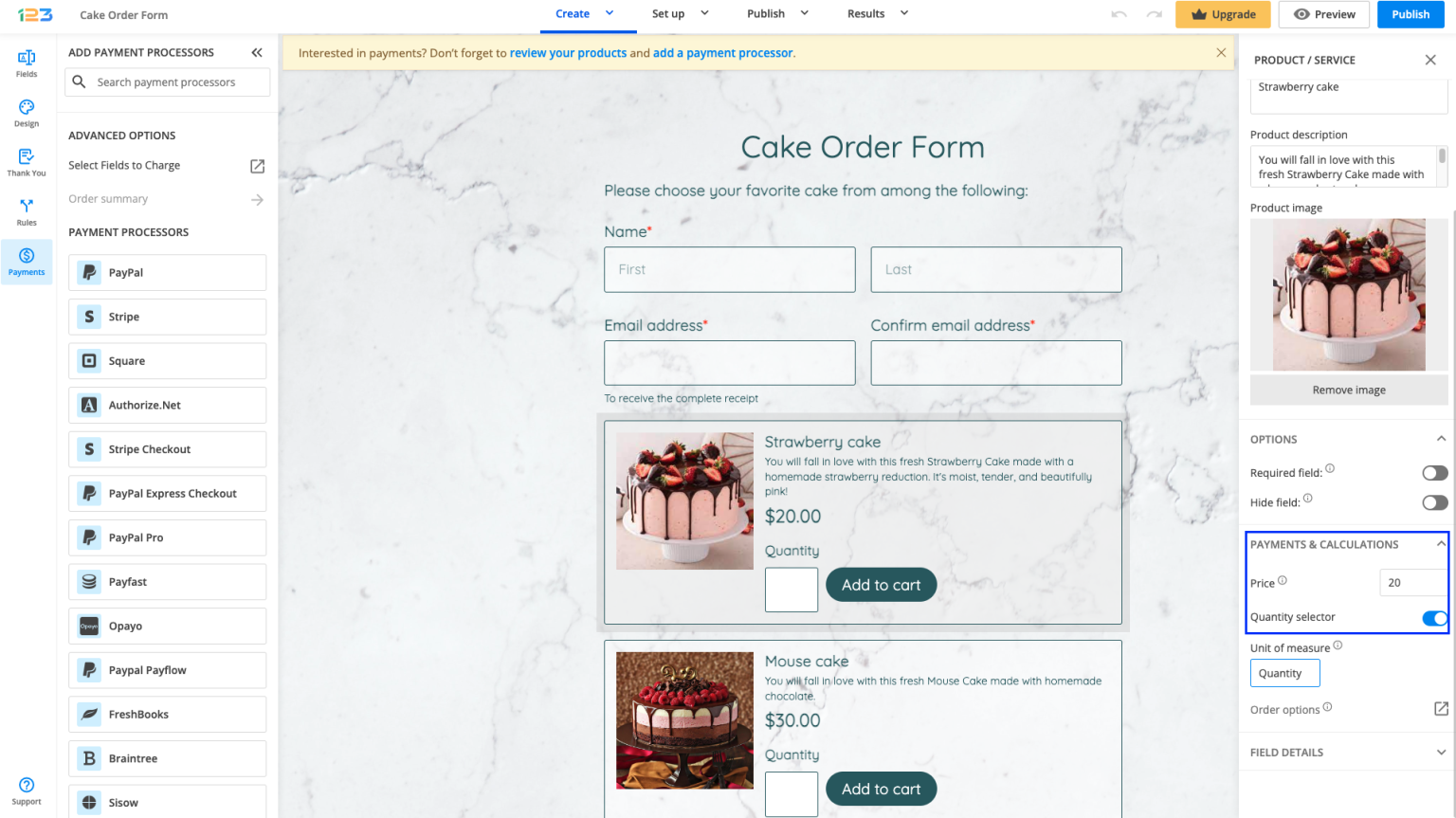Collapse the Options section

(x=1441, y=439)
